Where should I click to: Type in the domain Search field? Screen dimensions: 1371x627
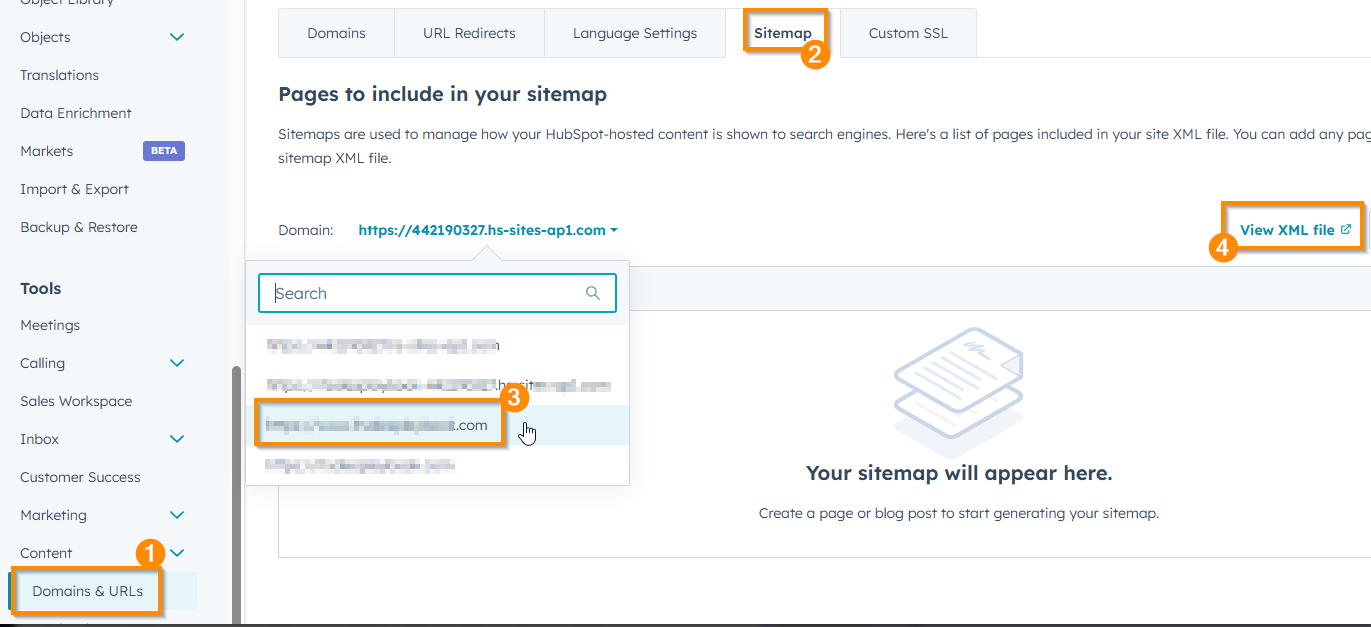[x=425, y=293]
